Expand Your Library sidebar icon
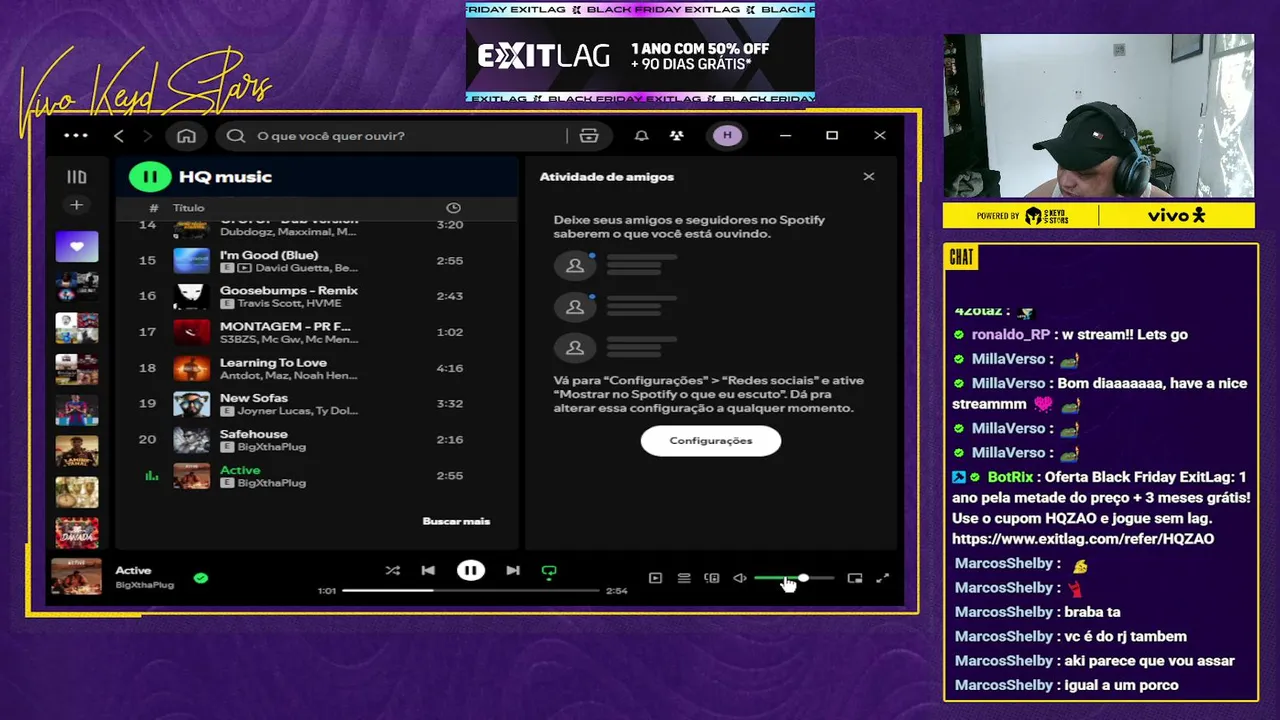1280x720 pixels. coord(77,177)
